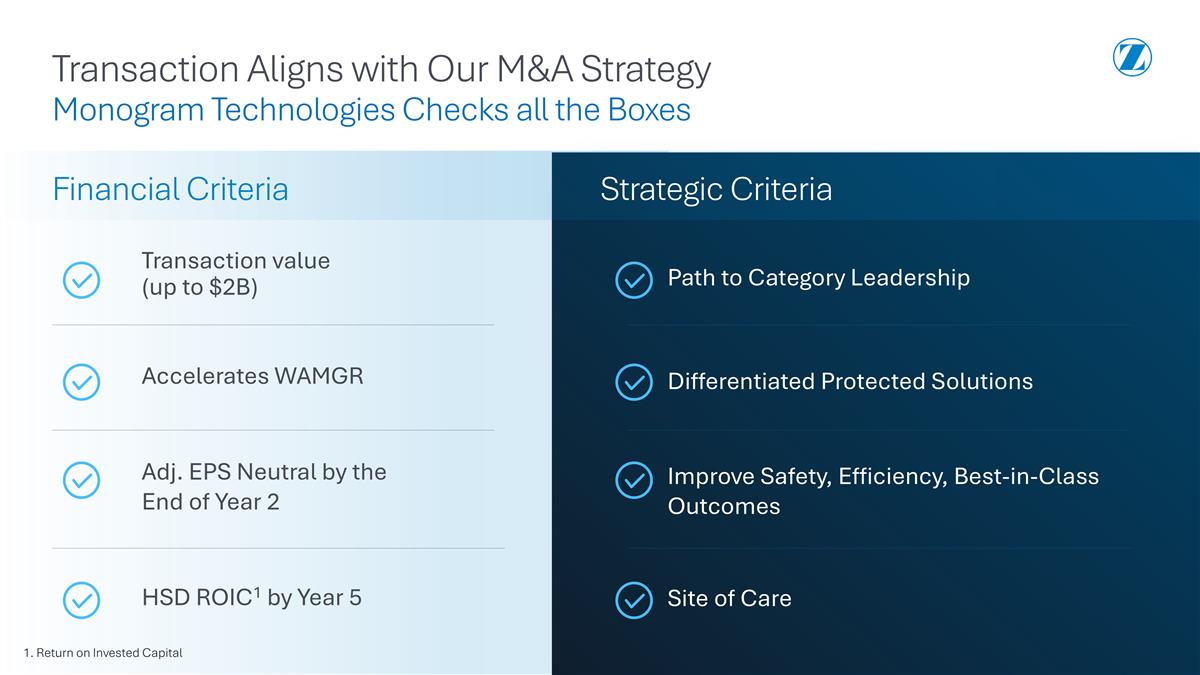Click checkmark beside Improve Safety, Efficiency
Image resolution: width=1200 pixels, height=675 pixels.
click(633, 480)
